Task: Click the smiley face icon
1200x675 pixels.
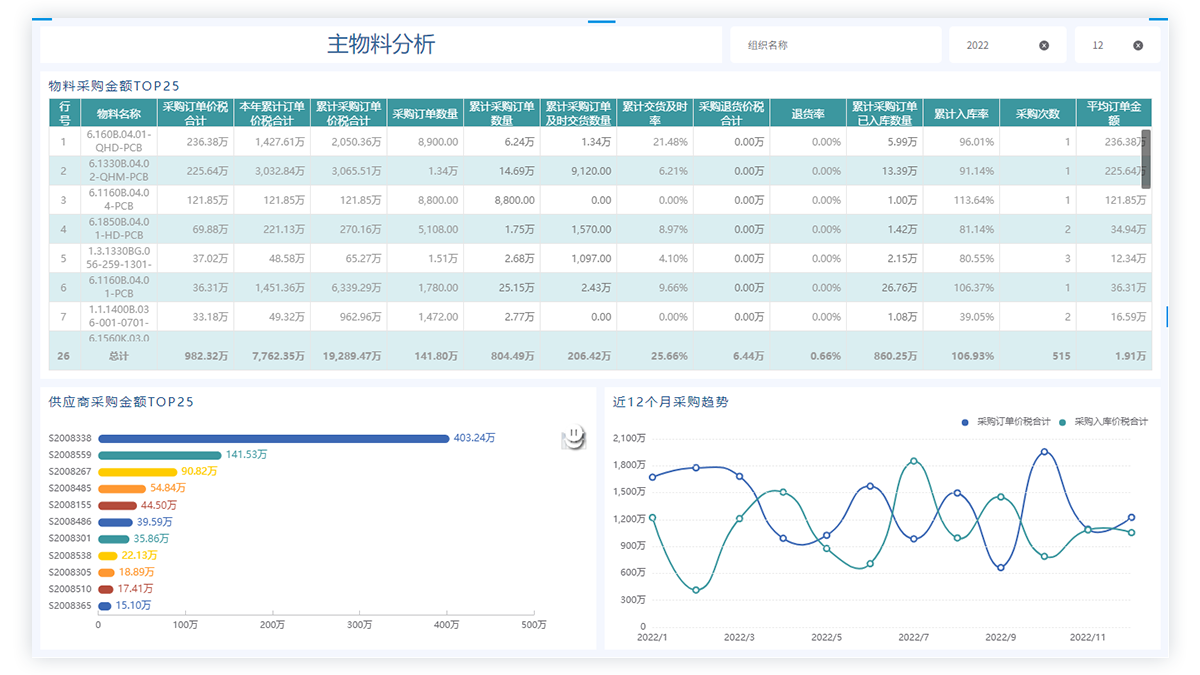Action: click(x=573, y=438)
